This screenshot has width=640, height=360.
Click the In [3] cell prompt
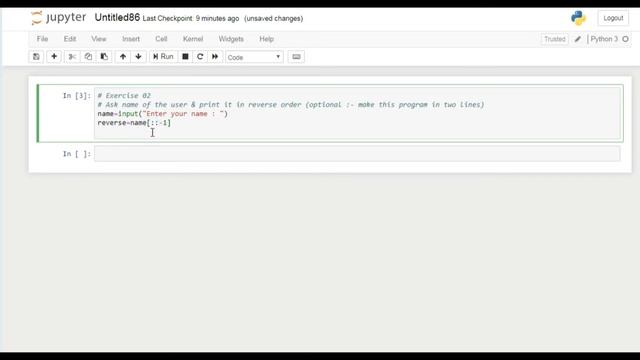[77, 96]
